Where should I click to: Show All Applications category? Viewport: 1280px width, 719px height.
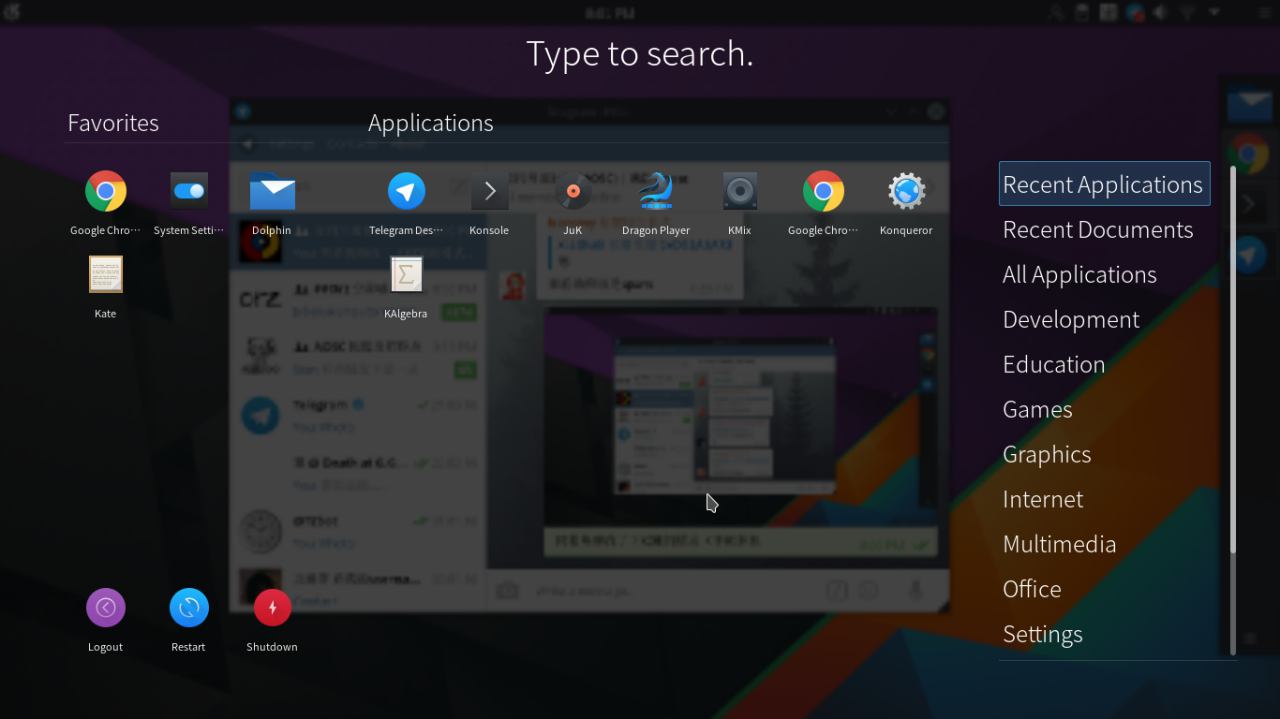(1080, 274)
